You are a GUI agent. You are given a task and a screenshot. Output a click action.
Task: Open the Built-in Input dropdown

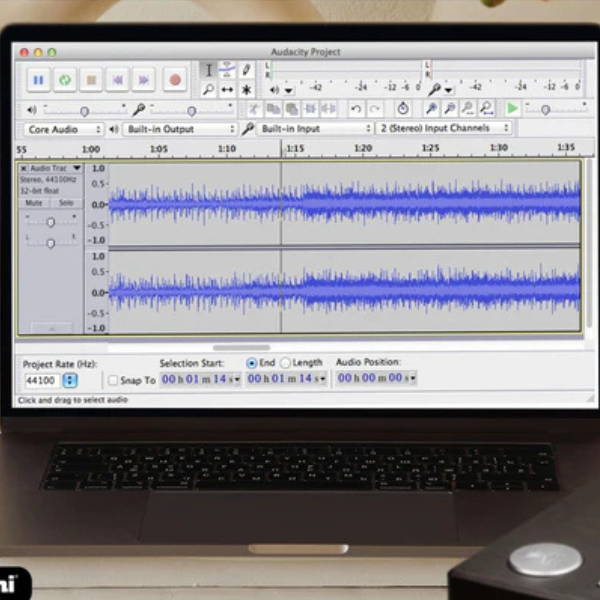315,129
